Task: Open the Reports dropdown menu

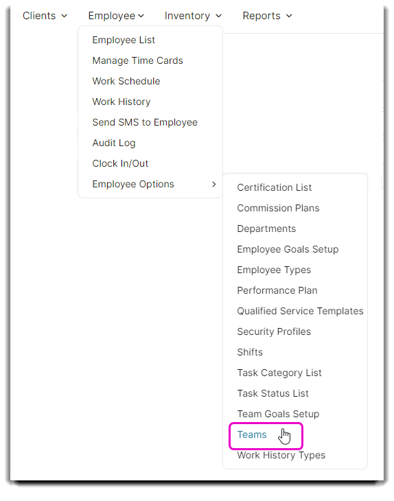Action: (x=267, y=16)
